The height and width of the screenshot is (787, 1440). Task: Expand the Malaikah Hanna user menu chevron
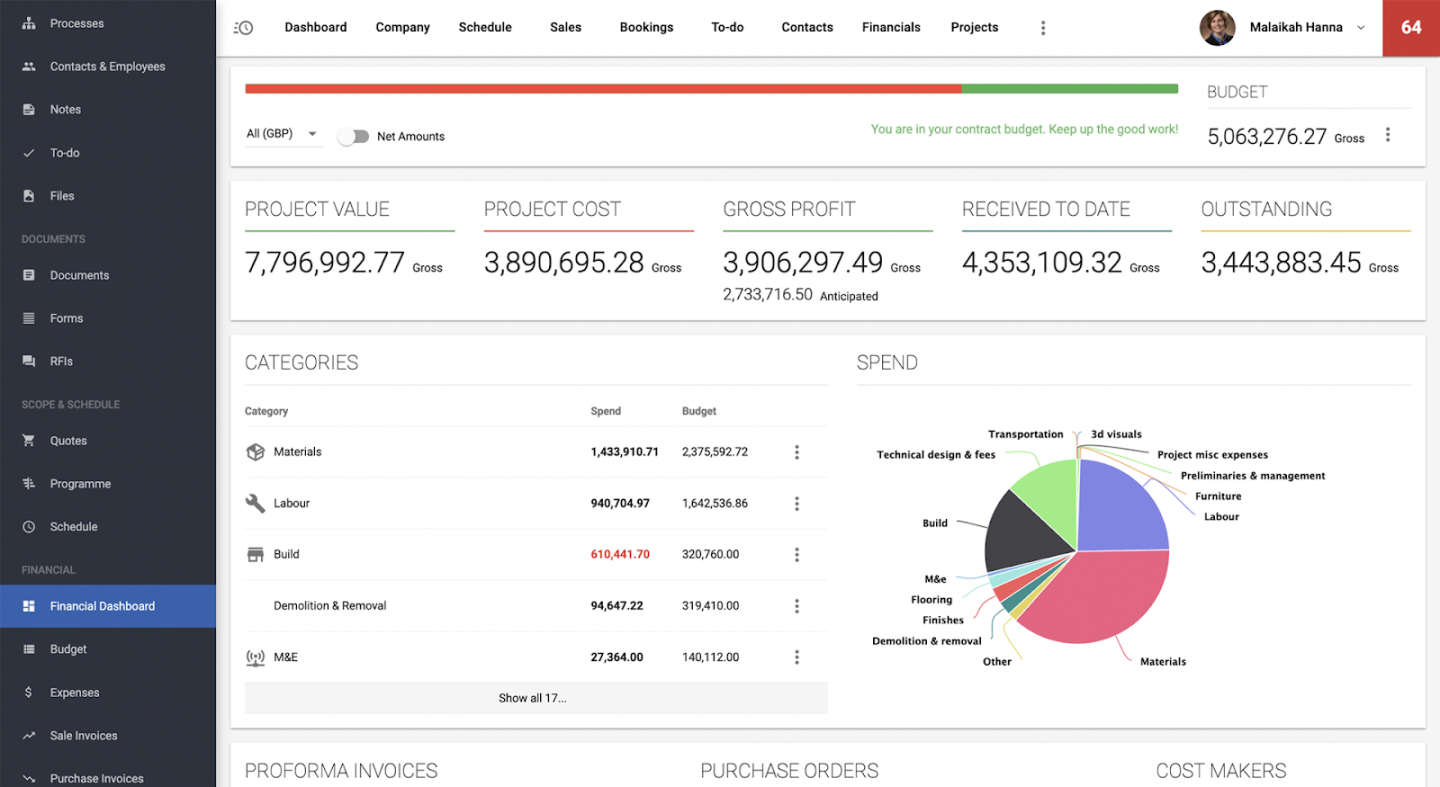pos(1360,28)
